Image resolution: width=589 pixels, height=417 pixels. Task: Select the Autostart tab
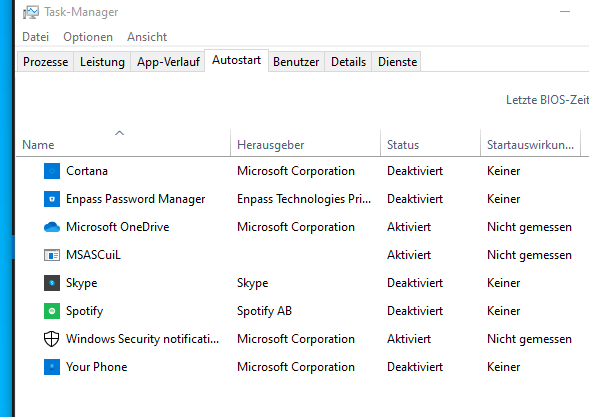(x=236, y=60)
